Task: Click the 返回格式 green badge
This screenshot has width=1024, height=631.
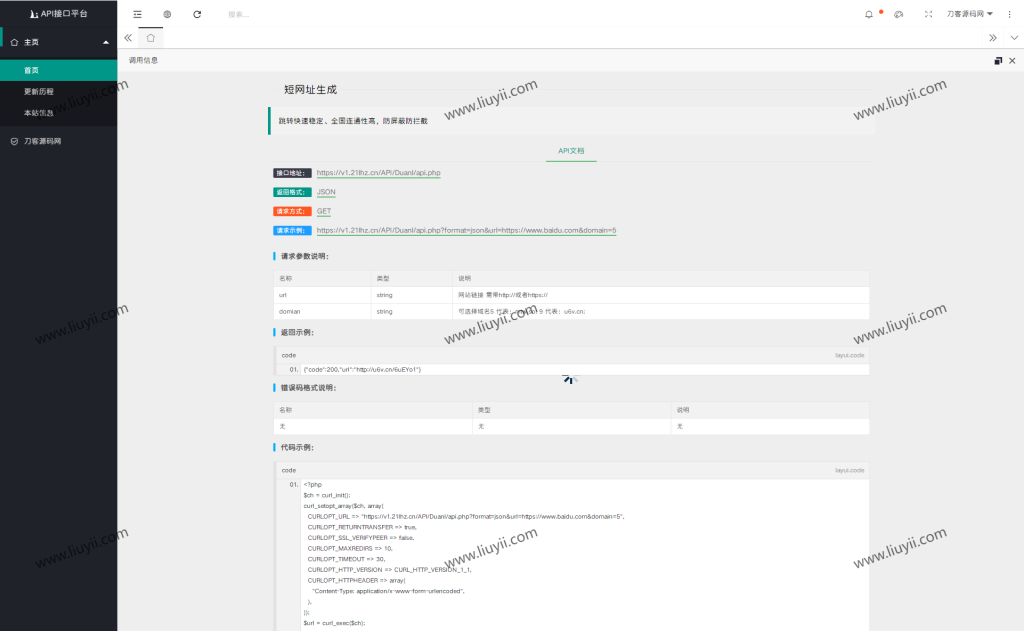Action: pos(292,192)
